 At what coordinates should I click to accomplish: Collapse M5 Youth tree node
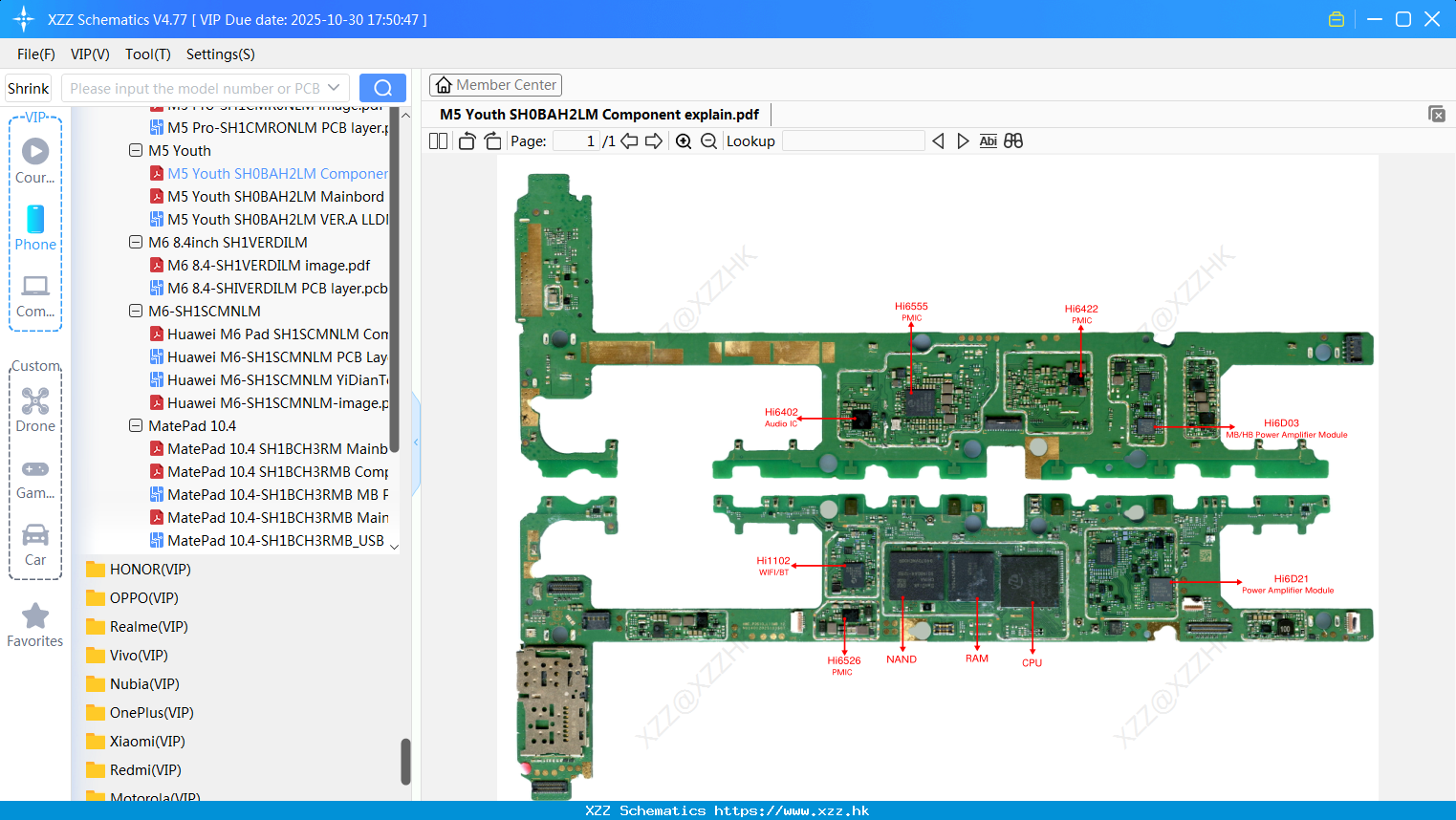click(x=136, y=150)
